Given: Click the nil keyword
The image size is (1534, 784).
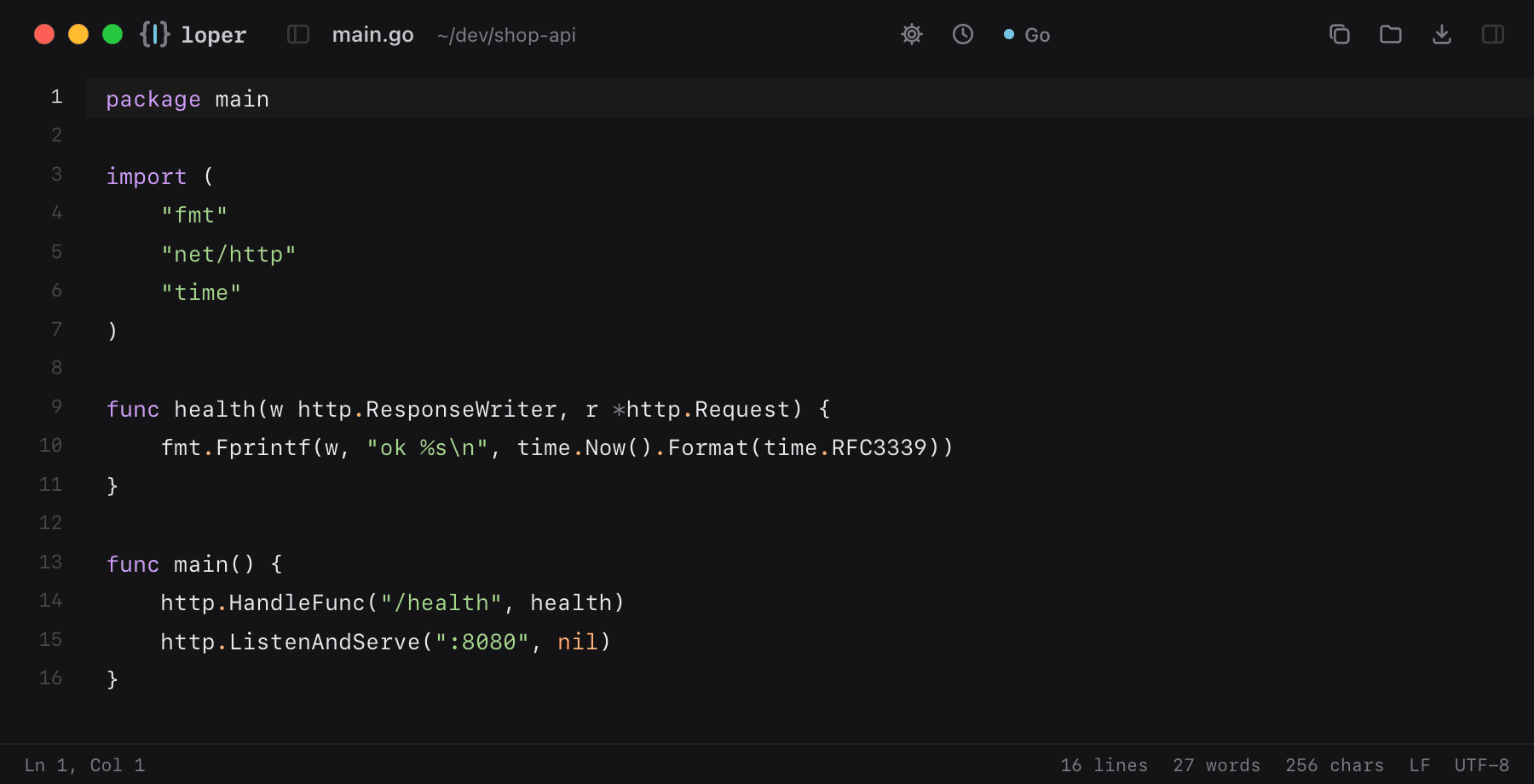Looking at the screenshot, I should point(578,642).
